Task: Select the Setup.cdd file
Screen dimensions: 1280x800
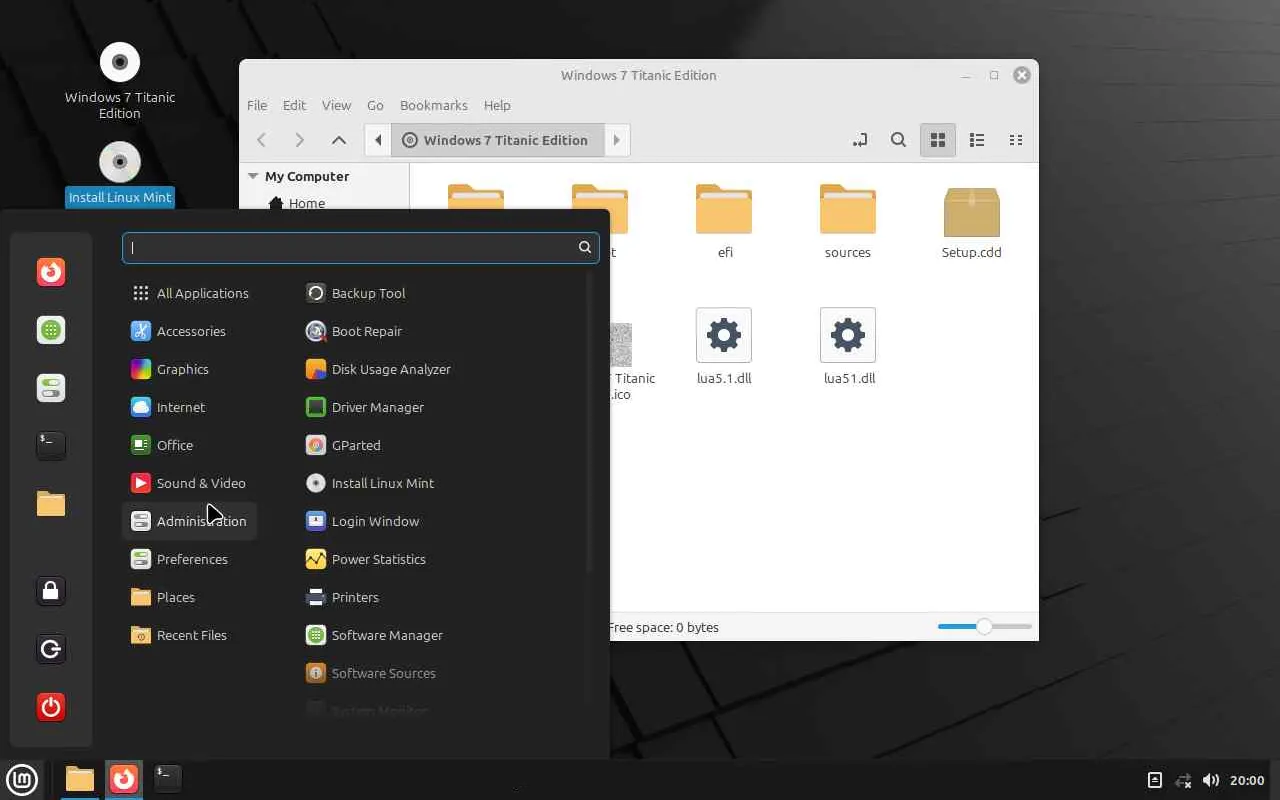Action: (972, 222)
